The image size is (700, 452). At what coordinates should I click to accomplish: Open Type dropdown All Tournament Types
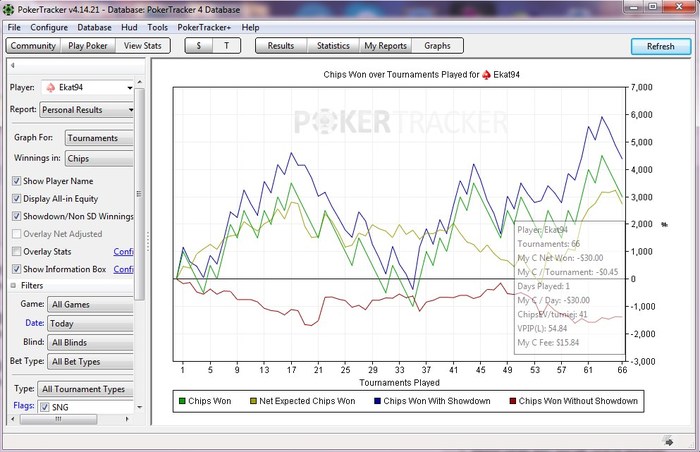[86, 389]
